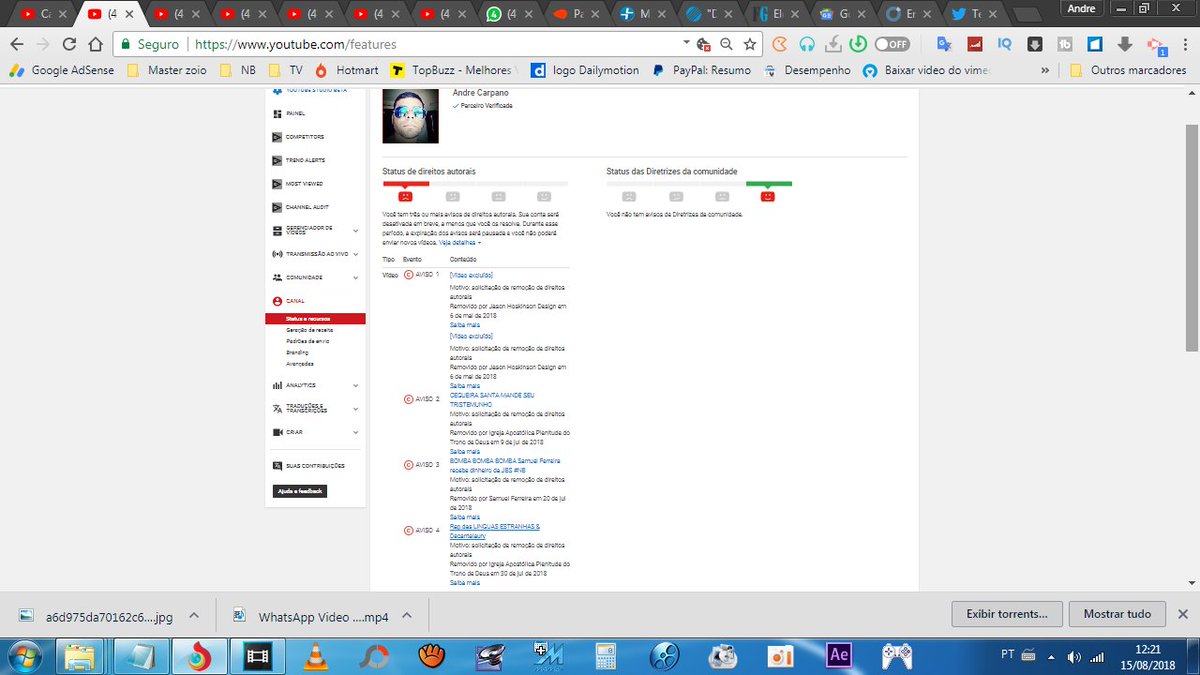
Task: Open After Effects from the taskbar
Action: click(x=838, y=656)
